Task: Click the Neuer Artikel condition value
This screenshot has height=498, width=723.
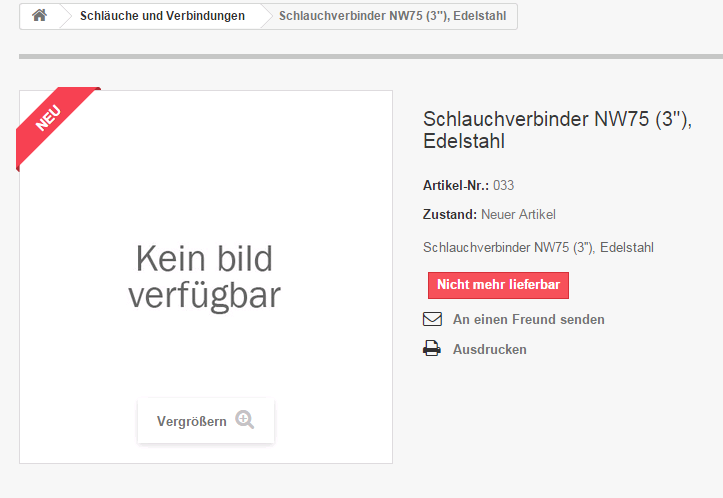Action: [x=518, y=215]
